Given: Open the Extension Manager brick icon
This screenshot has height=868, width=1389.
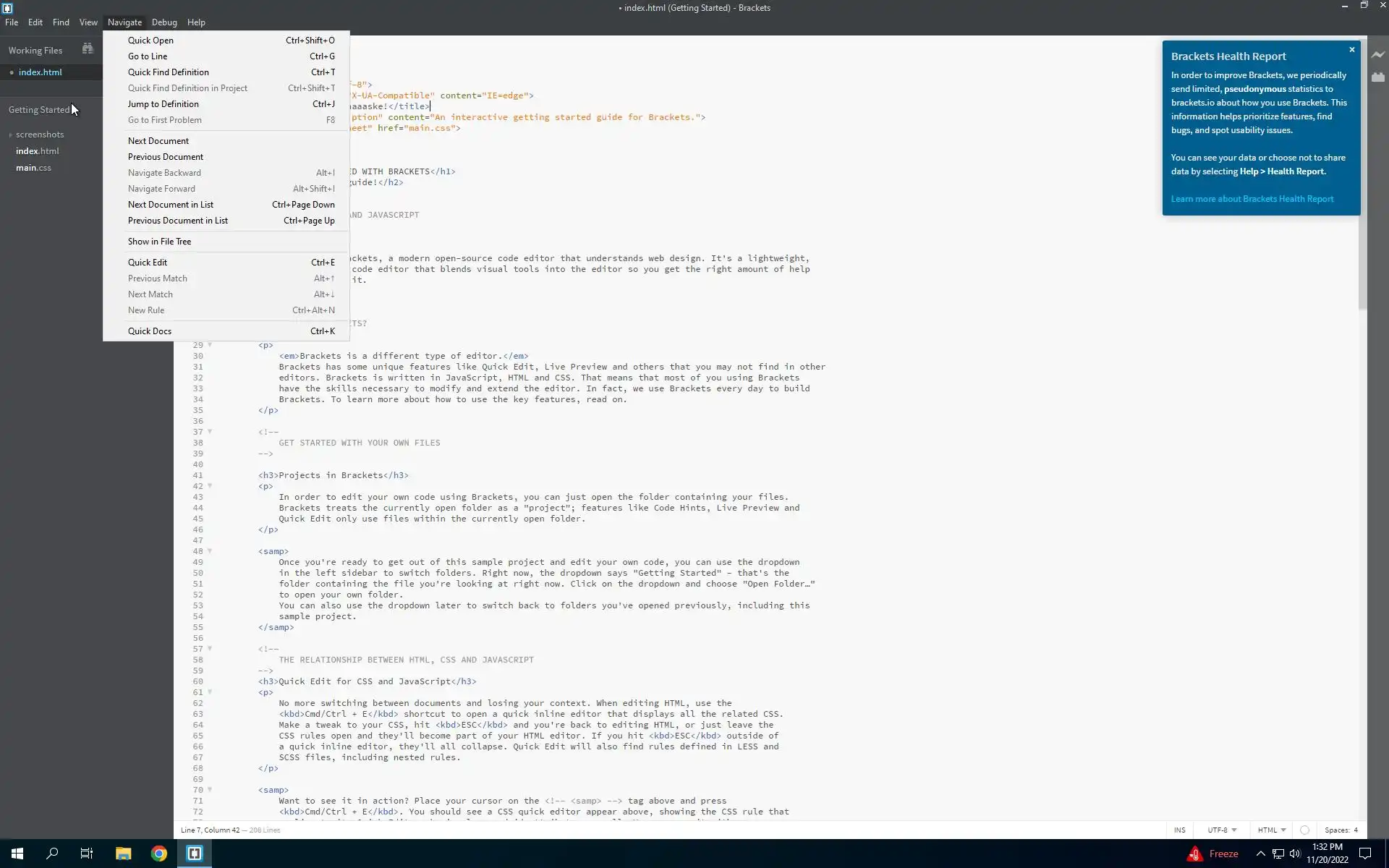Looking at the screenshot, I should (x=1377, y=77).
